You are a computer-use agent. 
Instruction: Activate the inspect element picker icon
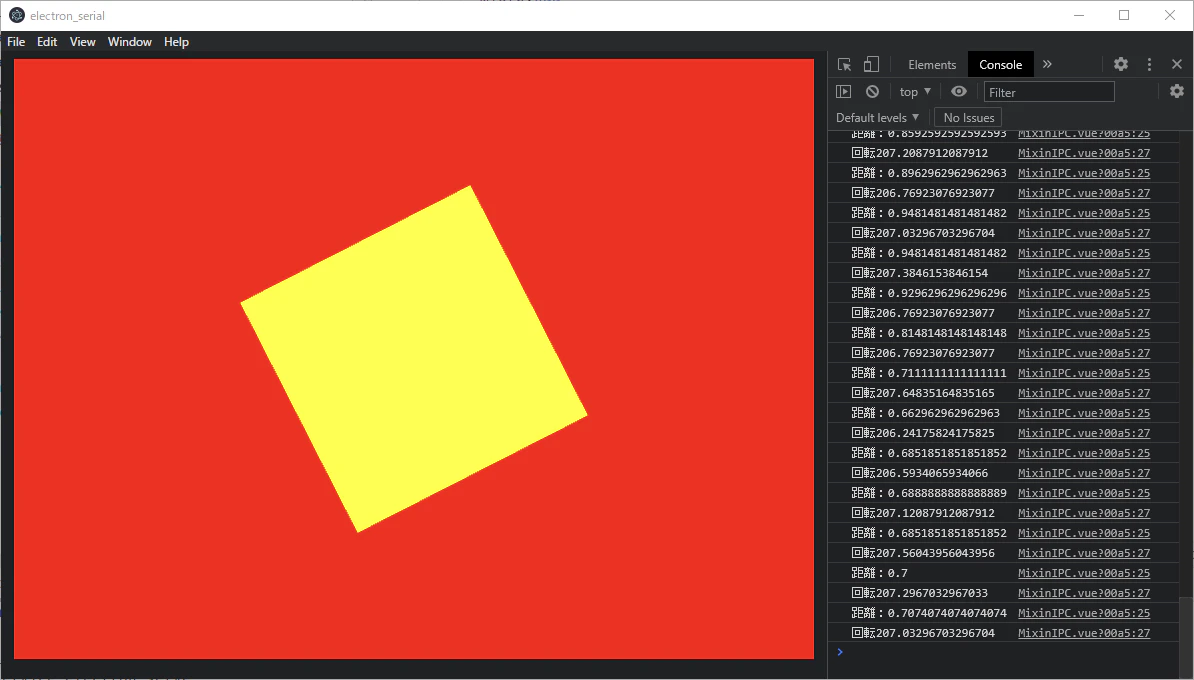844,65
